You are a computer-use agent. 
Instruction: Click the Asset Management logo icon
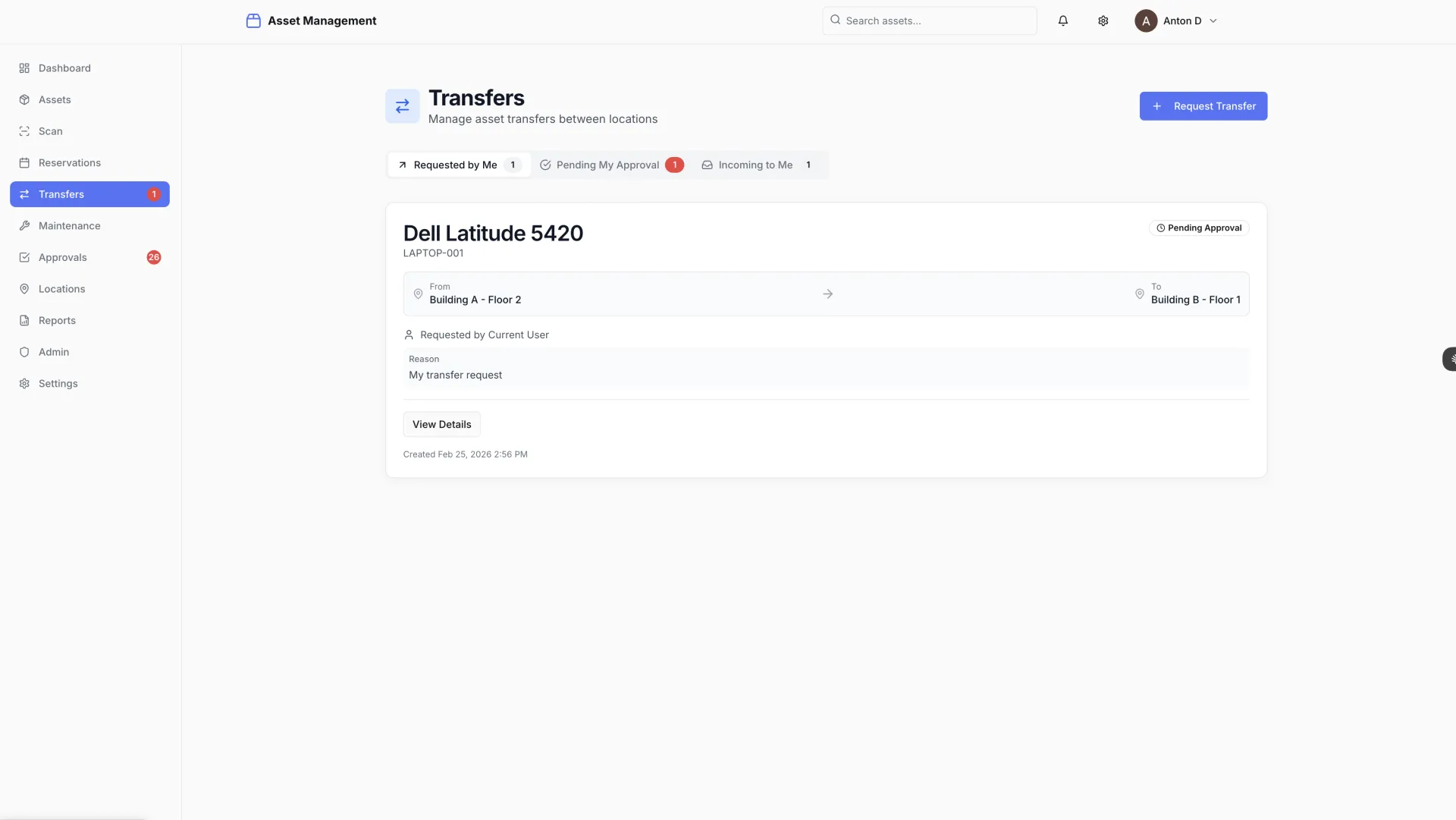[x=253, y=20]
